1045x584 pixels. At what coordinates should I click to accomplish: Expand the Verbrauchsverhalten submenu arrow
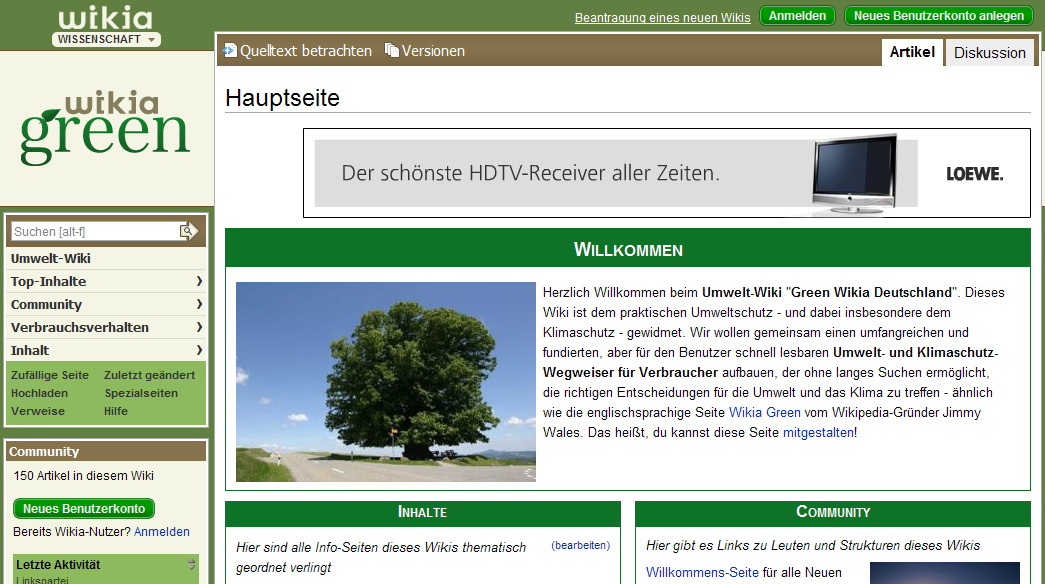click(x=199, y=327)
